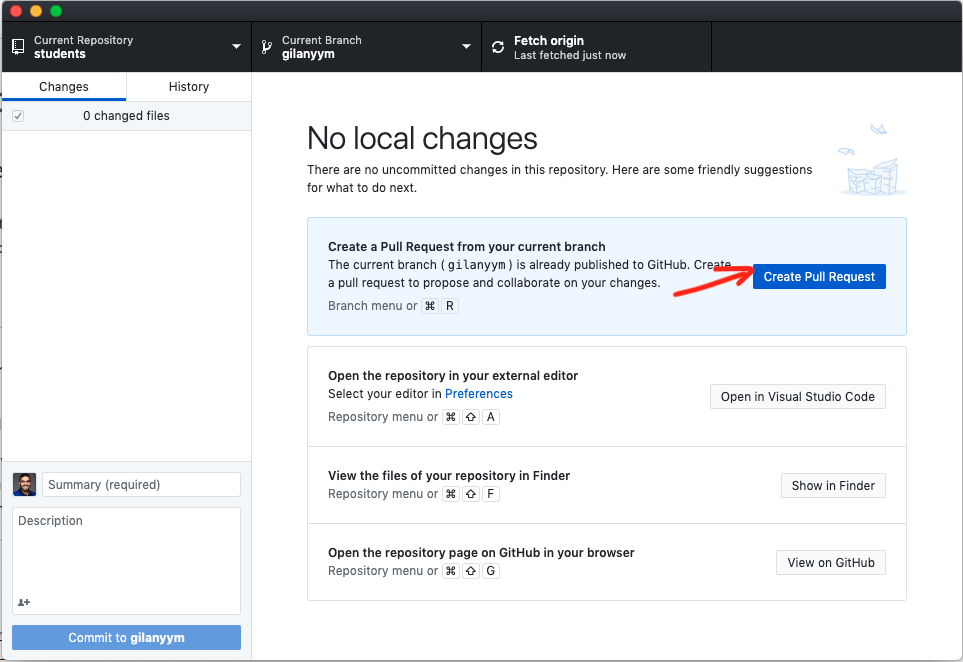This screenshot has height=662, width=963.
Task: Click the red macOS close window button
Action: 17,11
